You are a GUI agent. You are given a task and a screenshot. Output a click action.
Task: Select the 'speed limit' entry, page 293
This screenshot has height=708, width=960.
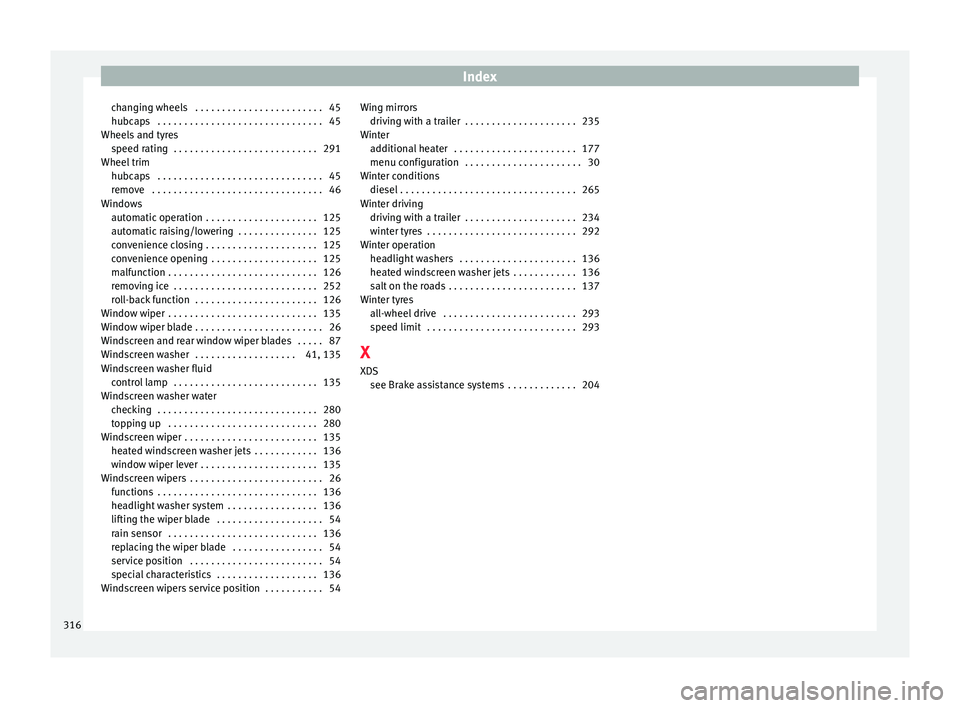(x=485, y=327)
